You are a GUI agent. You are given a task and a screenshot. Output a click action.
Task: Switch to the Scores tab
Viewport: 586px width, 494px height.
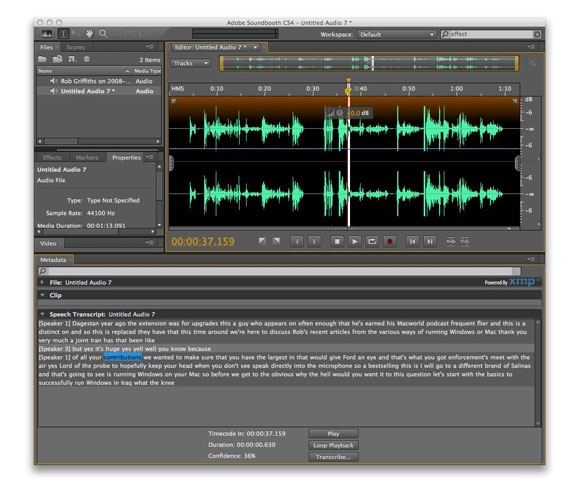(76, 47)
